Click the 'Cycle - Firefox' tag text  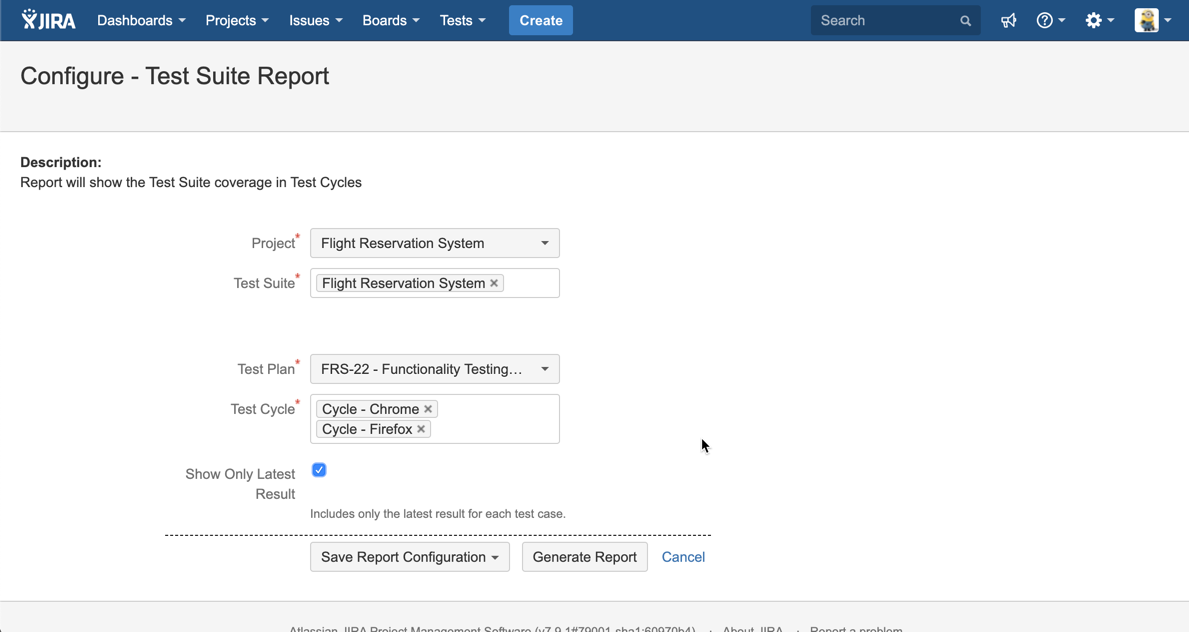(x=367, y=429)
